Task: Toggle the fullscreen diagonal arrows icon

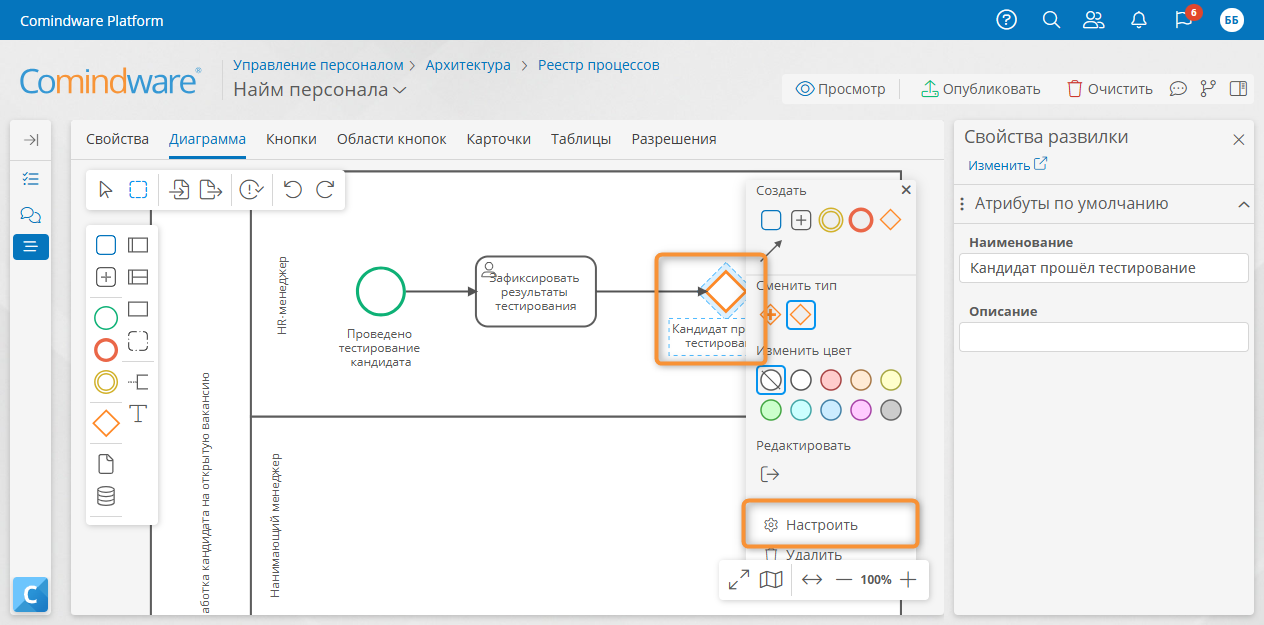Action: [x=739, y=579]
